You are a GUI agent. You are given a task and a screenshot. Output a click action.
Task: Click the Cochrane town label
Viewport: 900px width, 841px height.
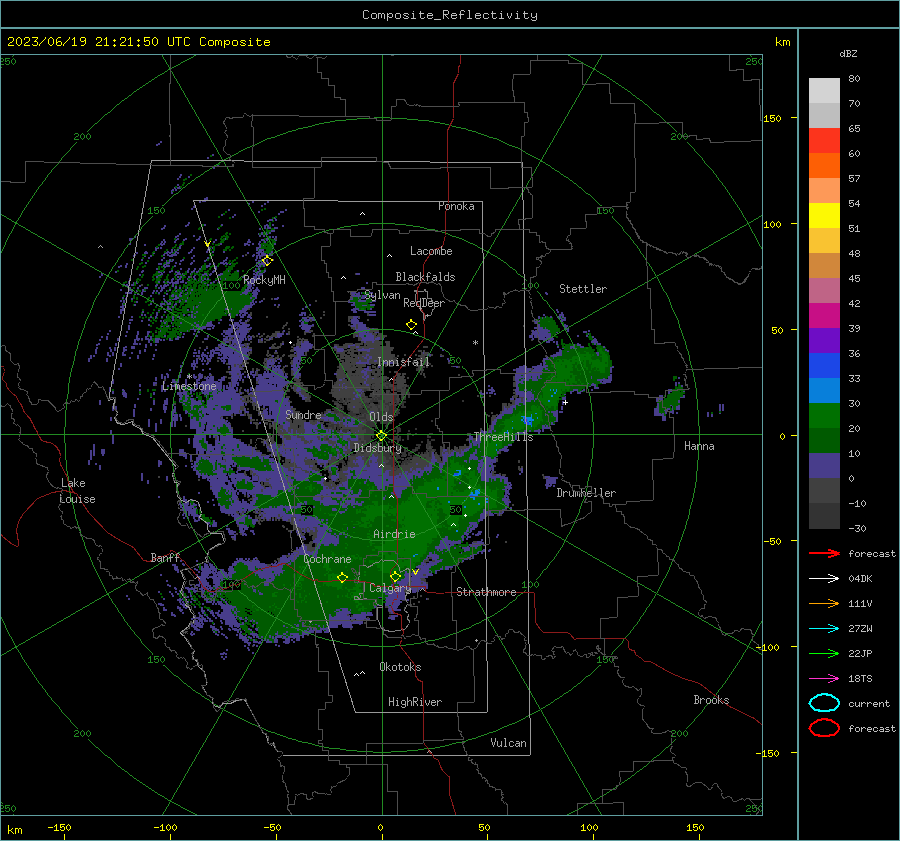coord(327,559)
